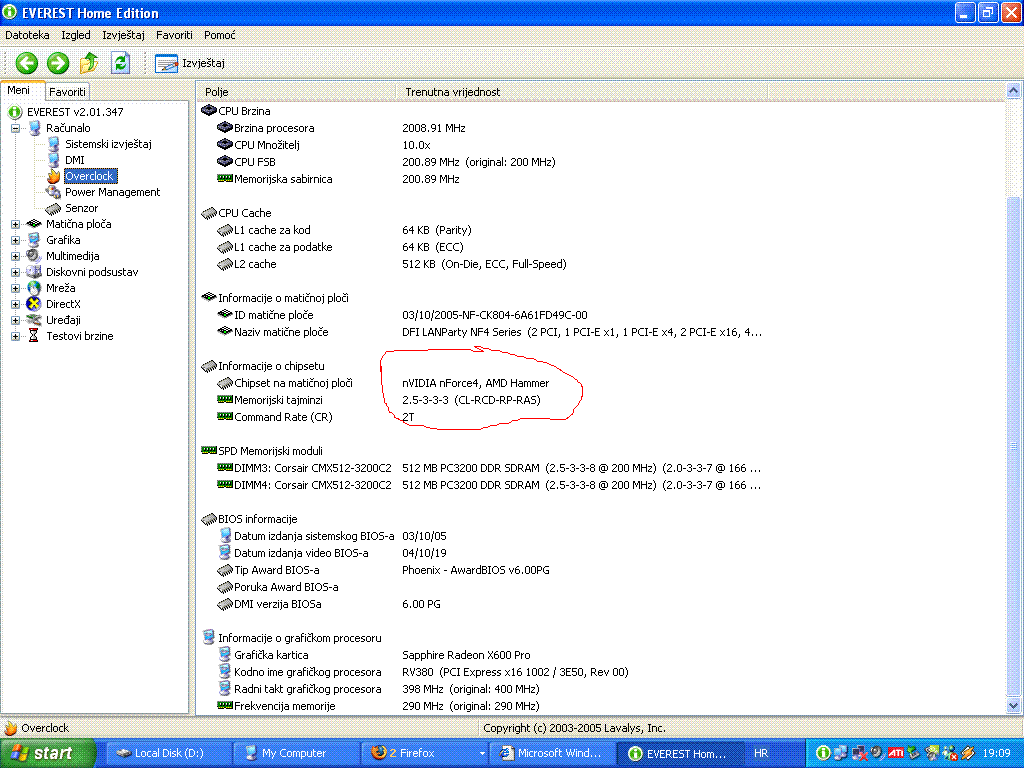
Task: Select Sistemski izvještaj in the tree
Action: (x=108, y=144)
